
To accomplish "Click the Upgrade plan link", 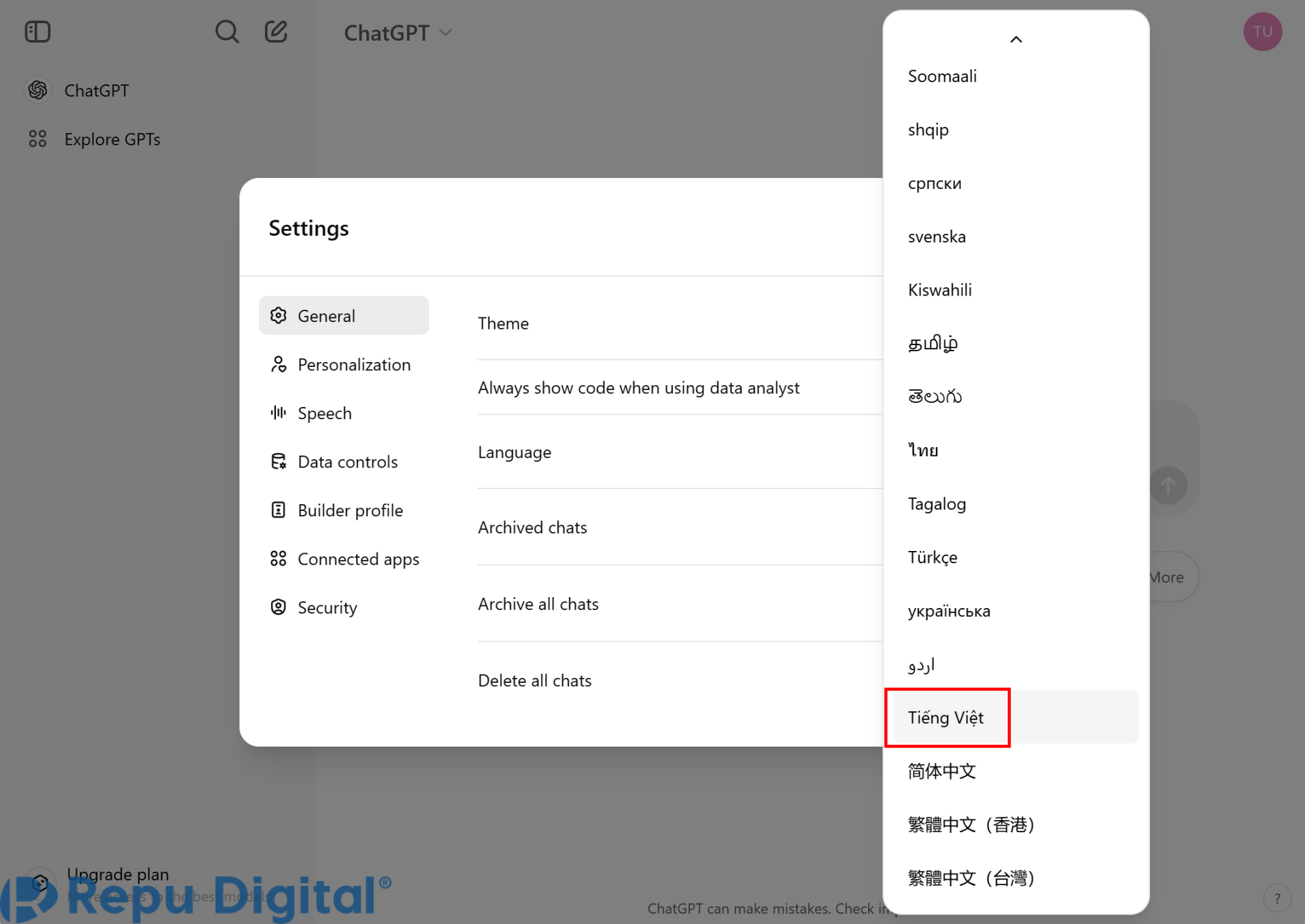I will (x=118, y=874).
